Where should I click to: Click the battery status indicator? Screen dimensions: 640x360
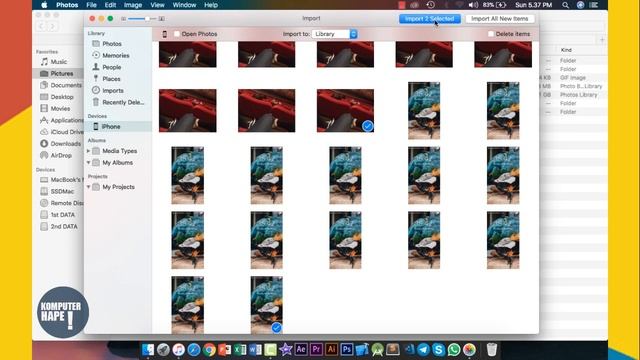495,5
